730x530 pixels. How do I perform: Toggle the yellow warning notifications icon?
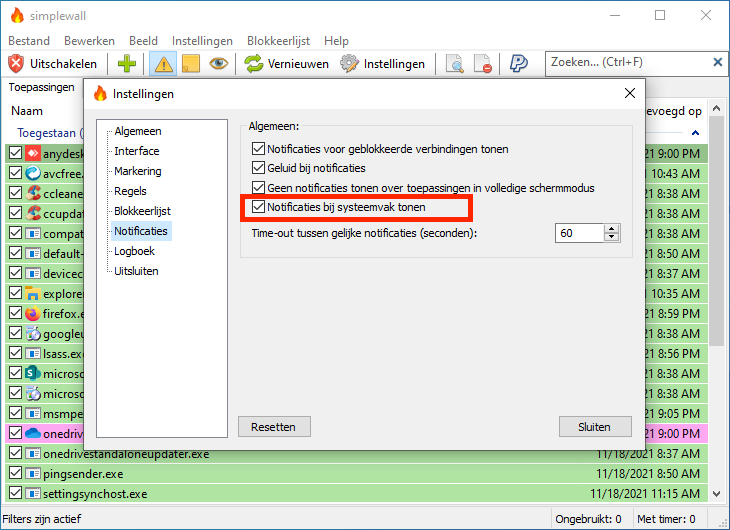coord(162,63)
